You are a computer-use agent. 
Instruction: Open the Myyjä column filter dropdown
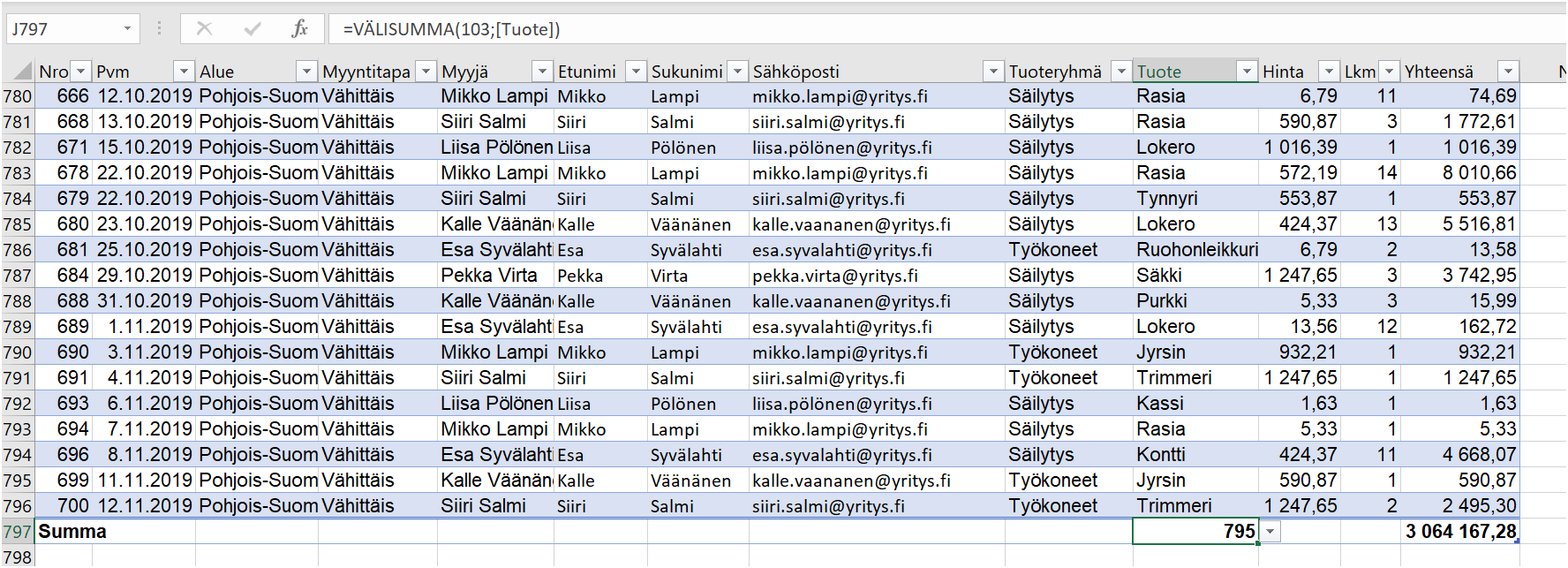pyautogui.click(x=542, y=72)
